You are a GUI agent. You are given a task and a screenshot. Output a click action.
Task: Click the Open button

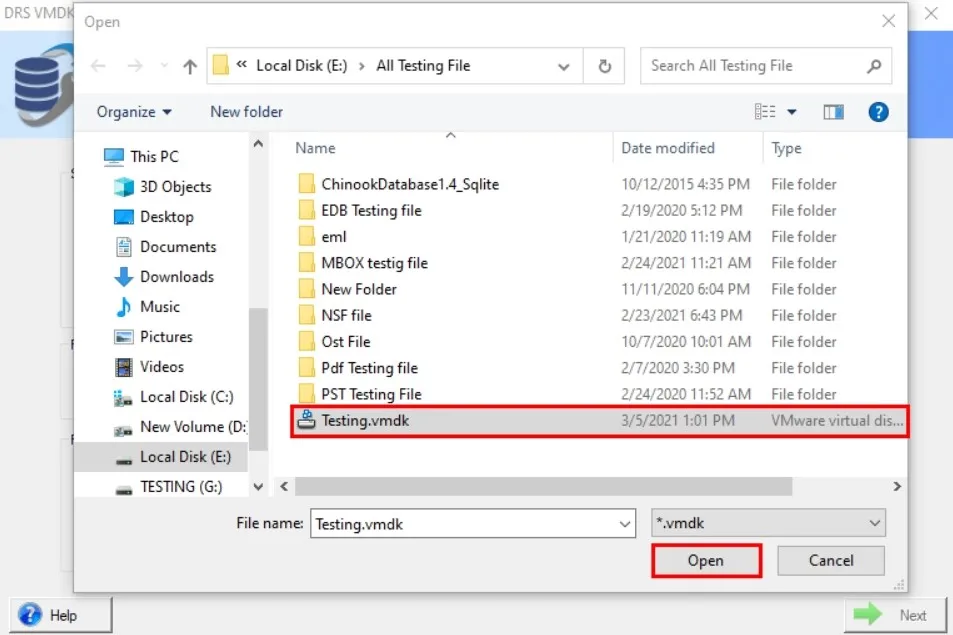click(x=706, y=561)
